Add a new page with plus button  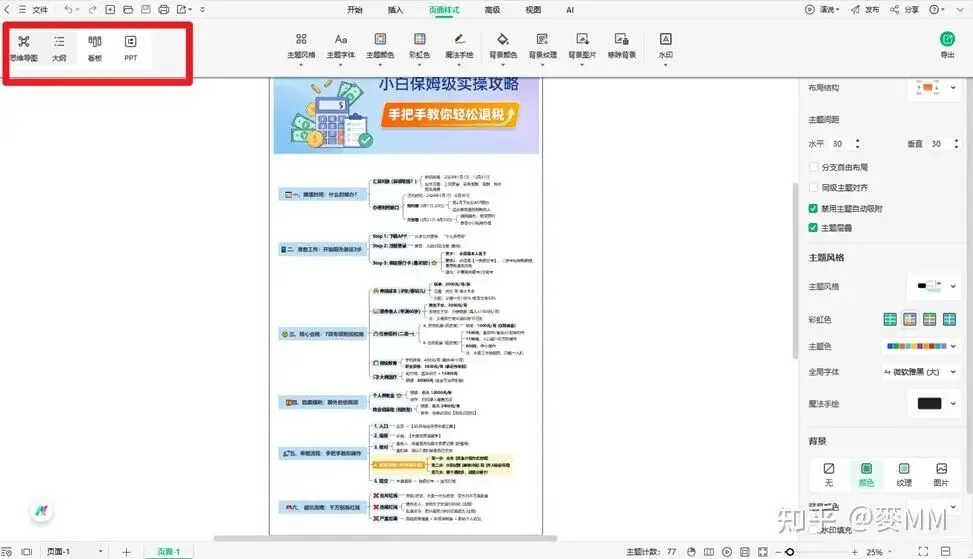point(126,552)
